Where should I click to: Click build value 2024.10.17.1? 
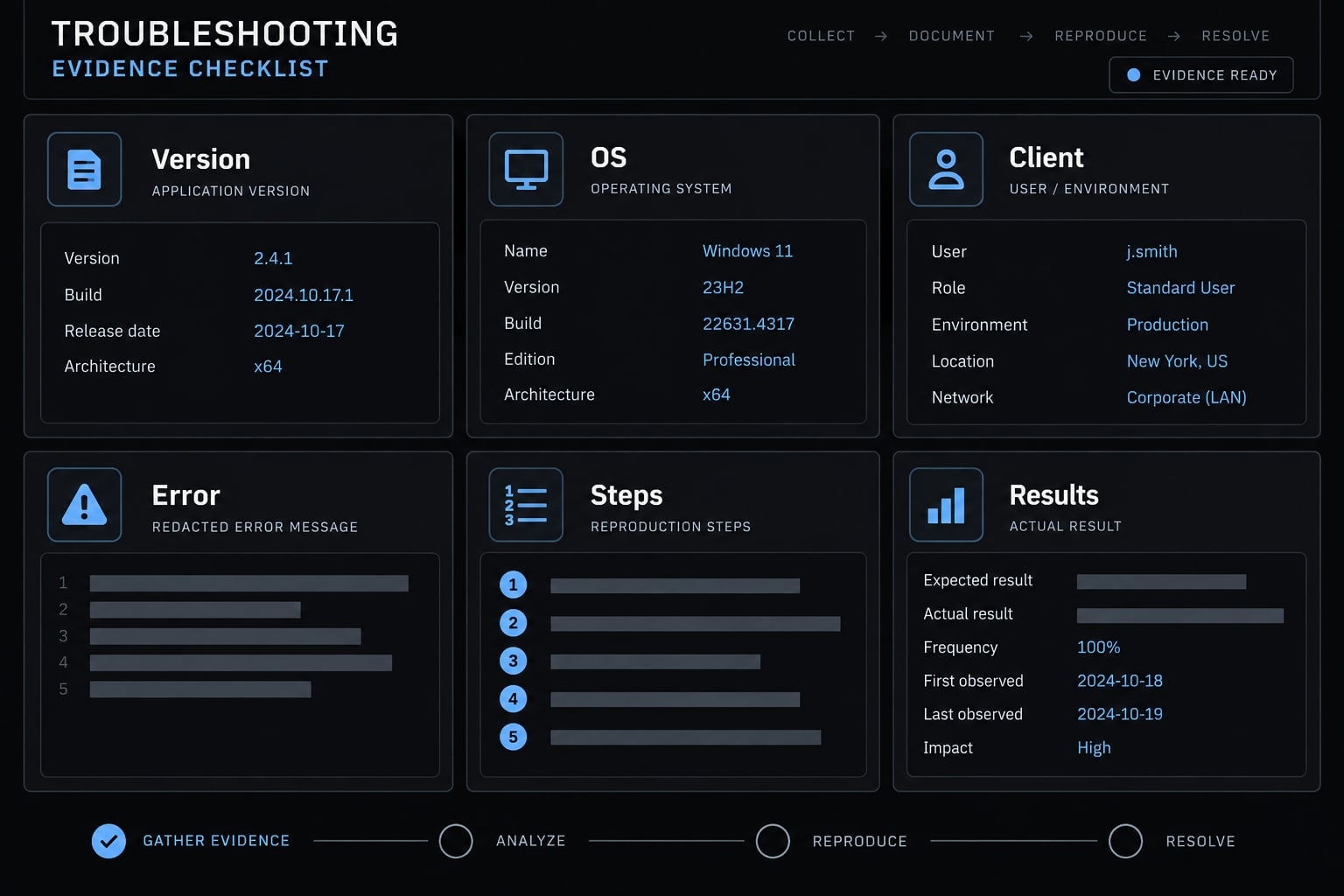click(304, 295)
